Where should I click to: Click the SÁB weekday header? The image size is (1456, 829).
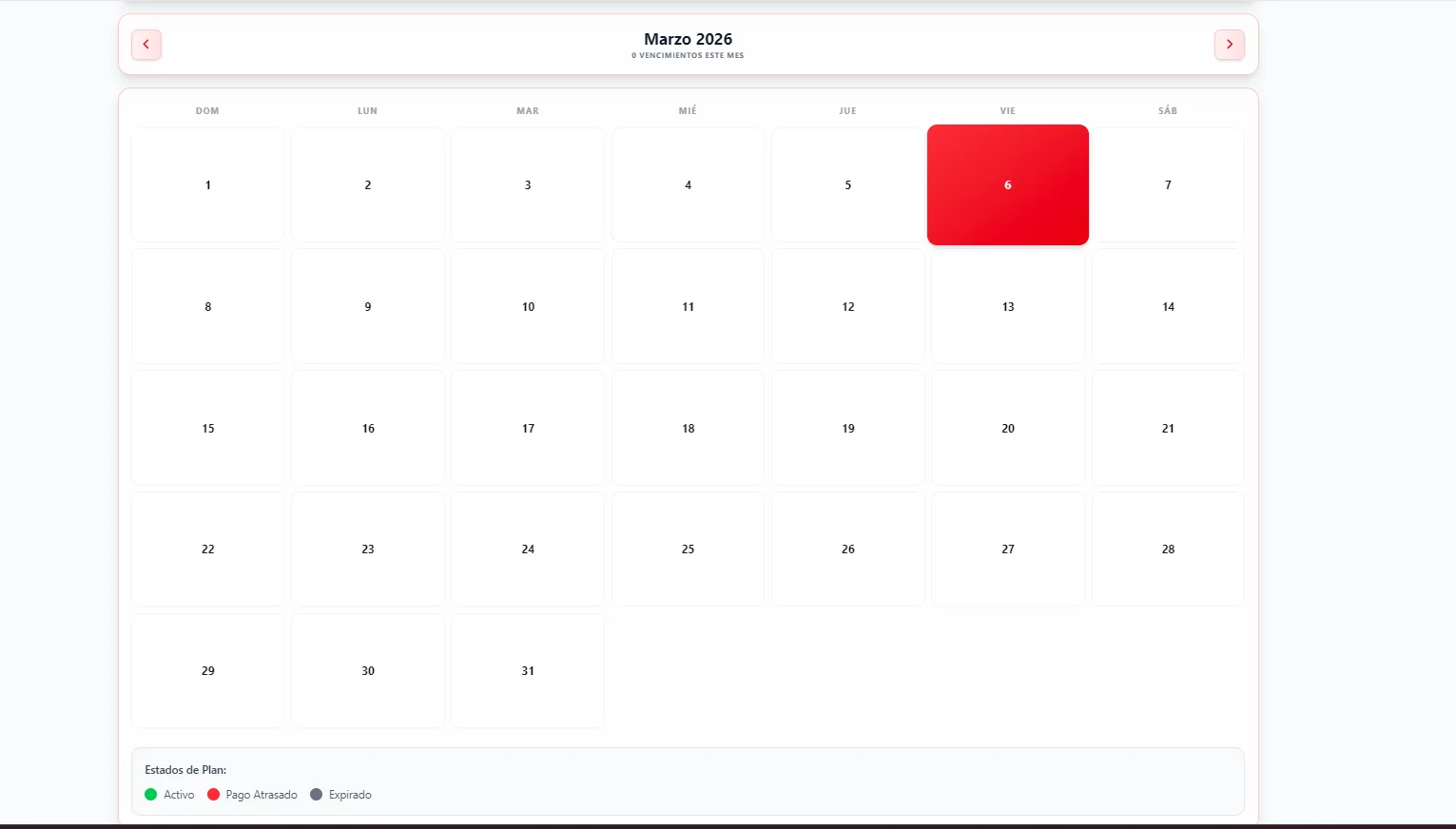point(1168,110)
